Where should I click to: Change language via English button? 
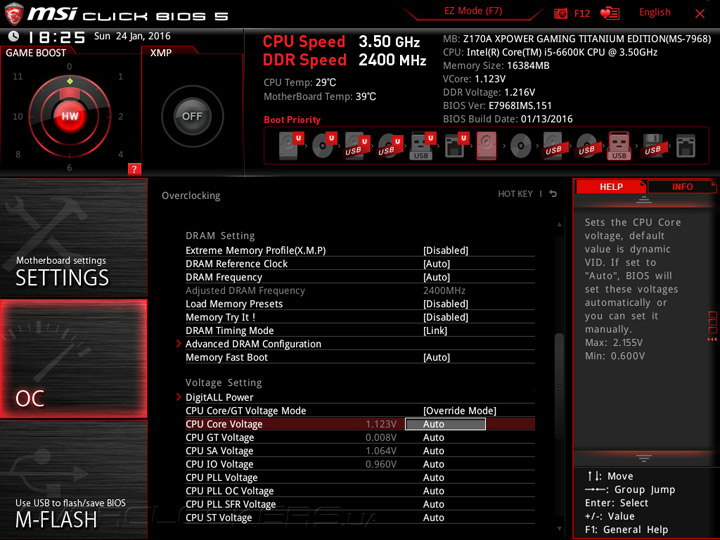tap(654, 12)
